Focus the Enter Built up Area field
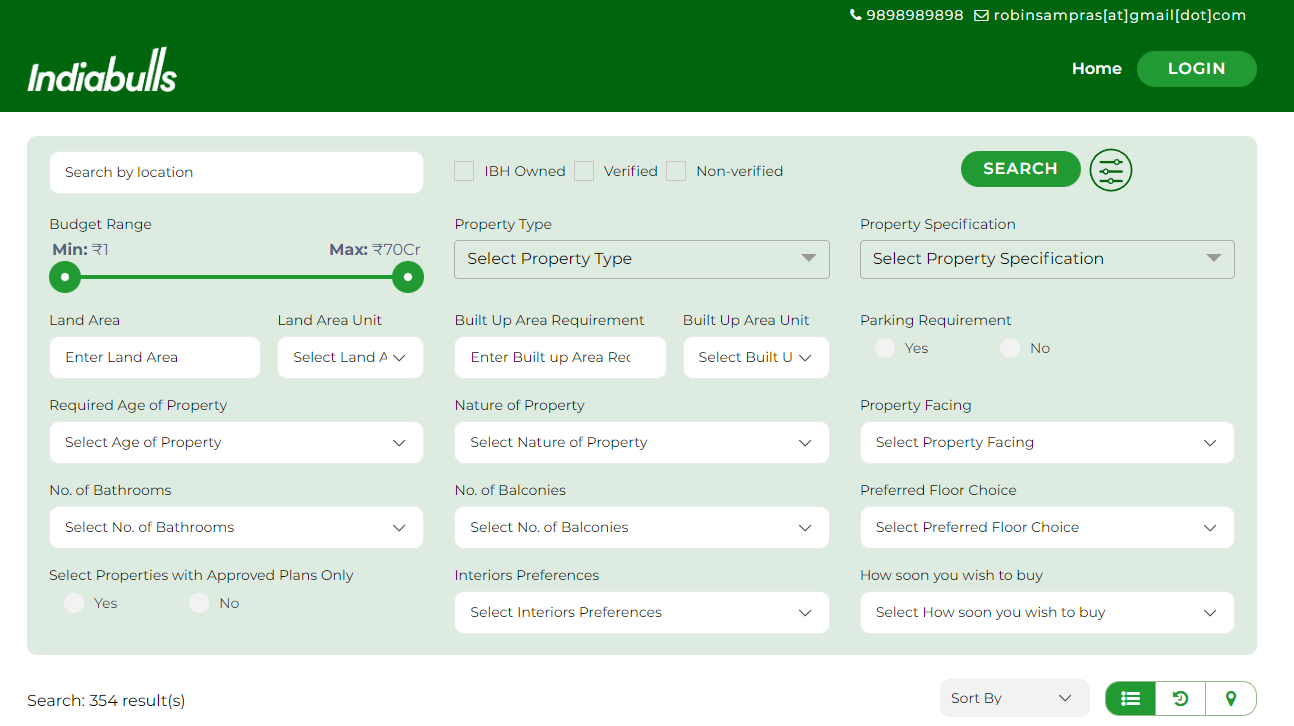 click(560, 357)
